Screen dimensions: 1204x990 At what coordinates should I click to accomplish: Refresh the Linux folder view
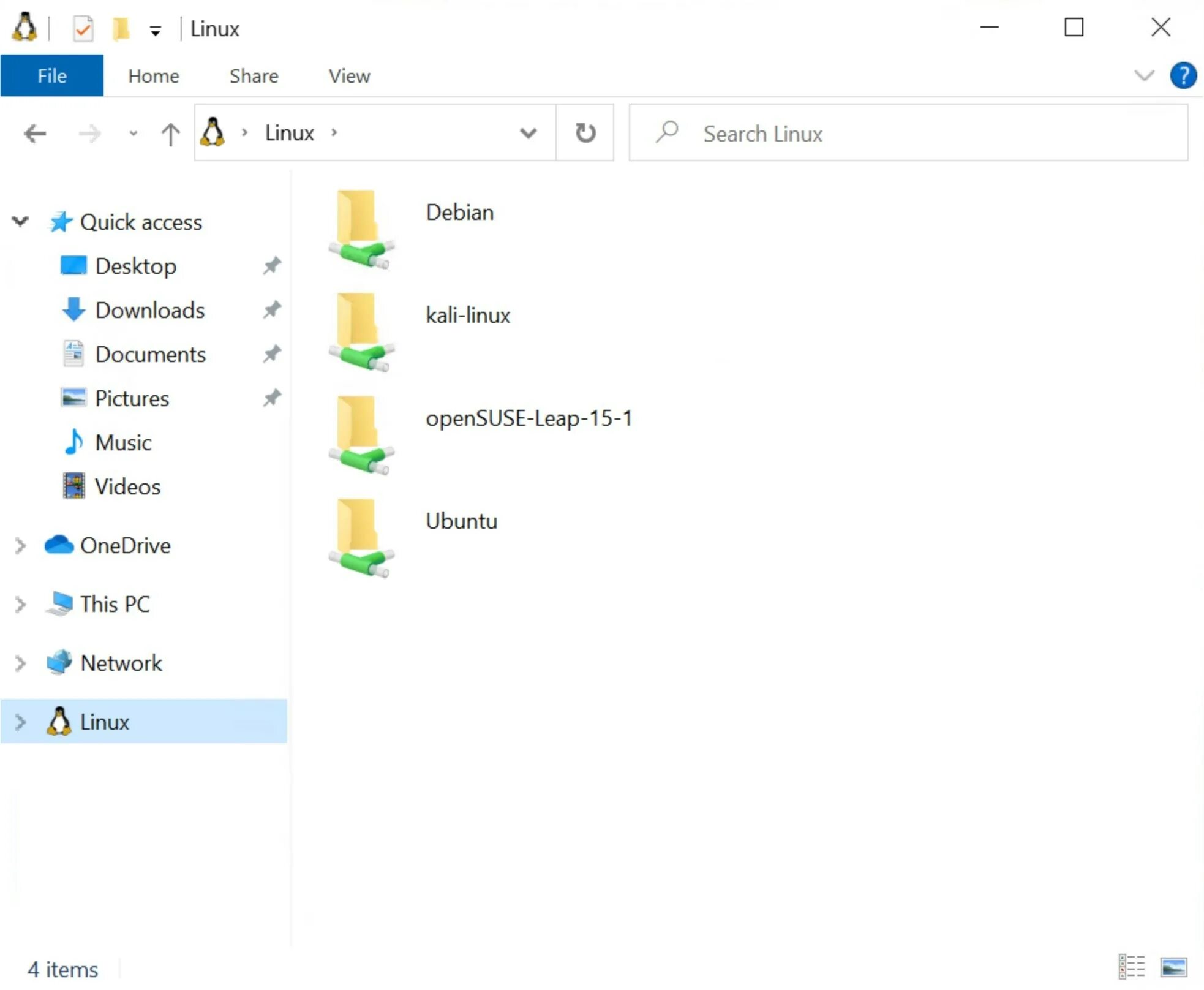(585, 133)
